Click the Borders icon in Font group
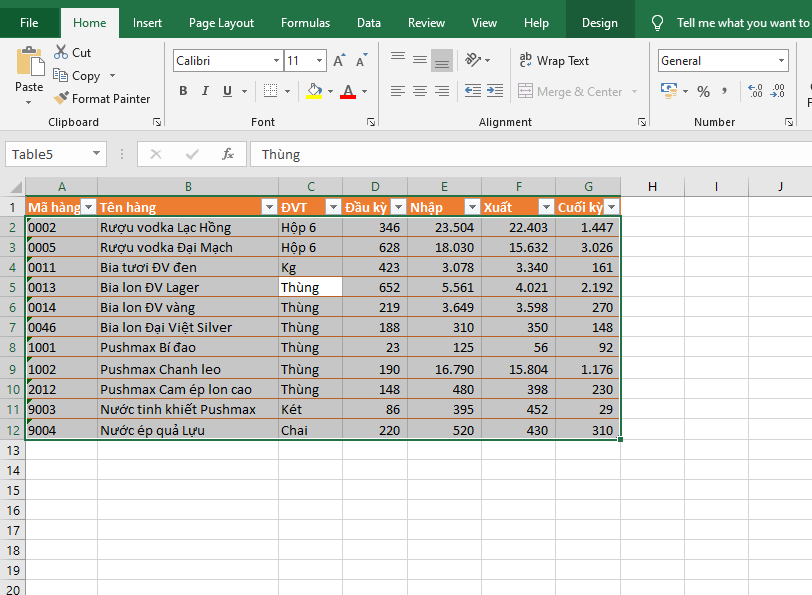This screenshot has height=595, width=812. pyautogui.click(x=270, y=91)
